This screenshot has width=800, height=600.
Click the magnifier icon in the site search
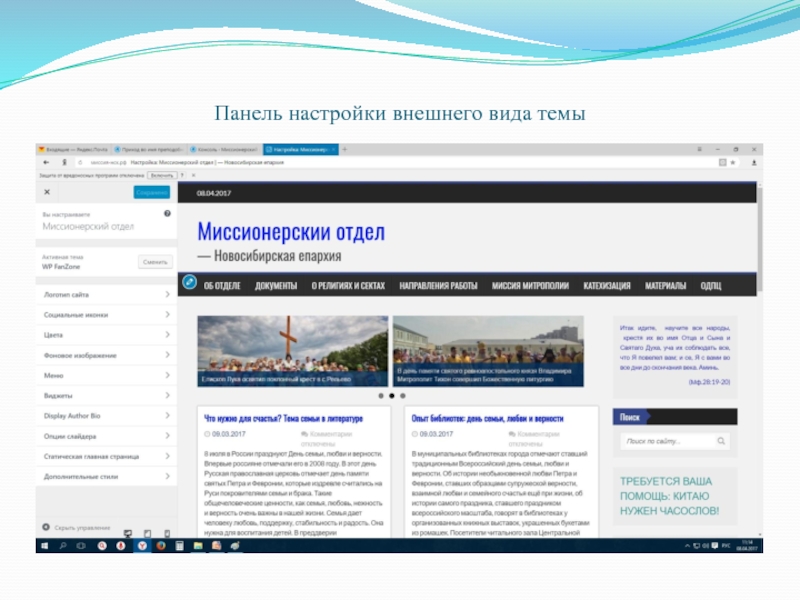721,441
